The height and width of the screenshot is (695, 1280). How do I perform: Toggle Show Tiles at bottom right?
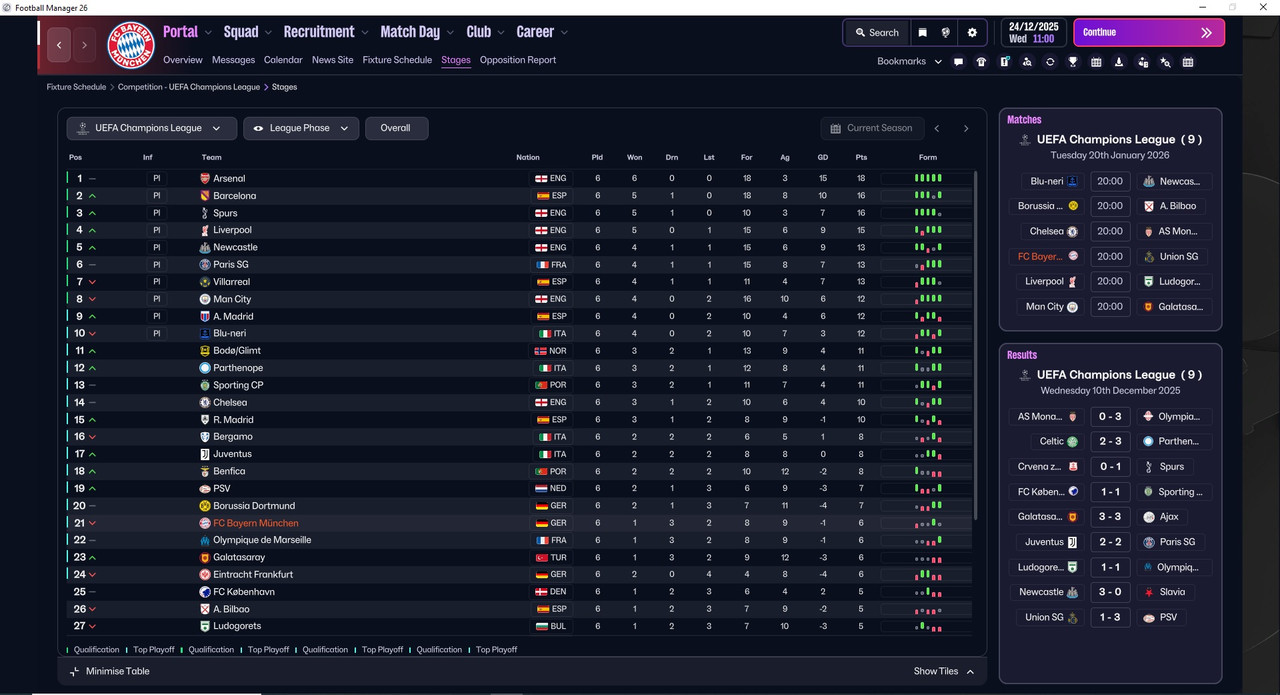pos(944,671)
